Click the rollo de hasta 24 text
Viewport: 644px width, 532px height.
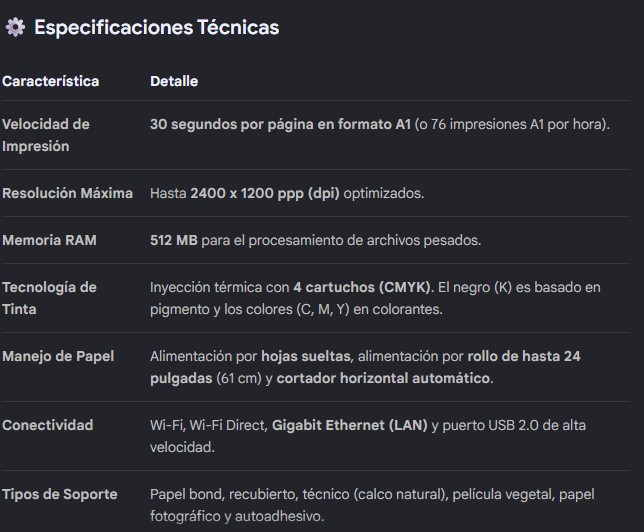[524, 356]
